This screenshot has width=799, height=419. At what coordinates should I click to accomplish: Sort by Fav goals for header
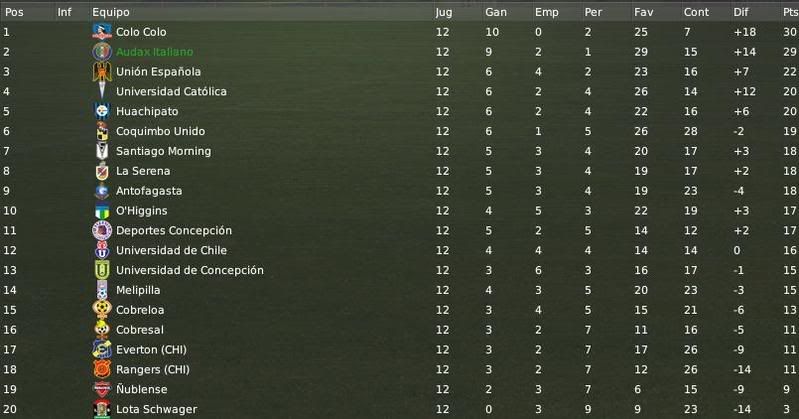[644, 12]
